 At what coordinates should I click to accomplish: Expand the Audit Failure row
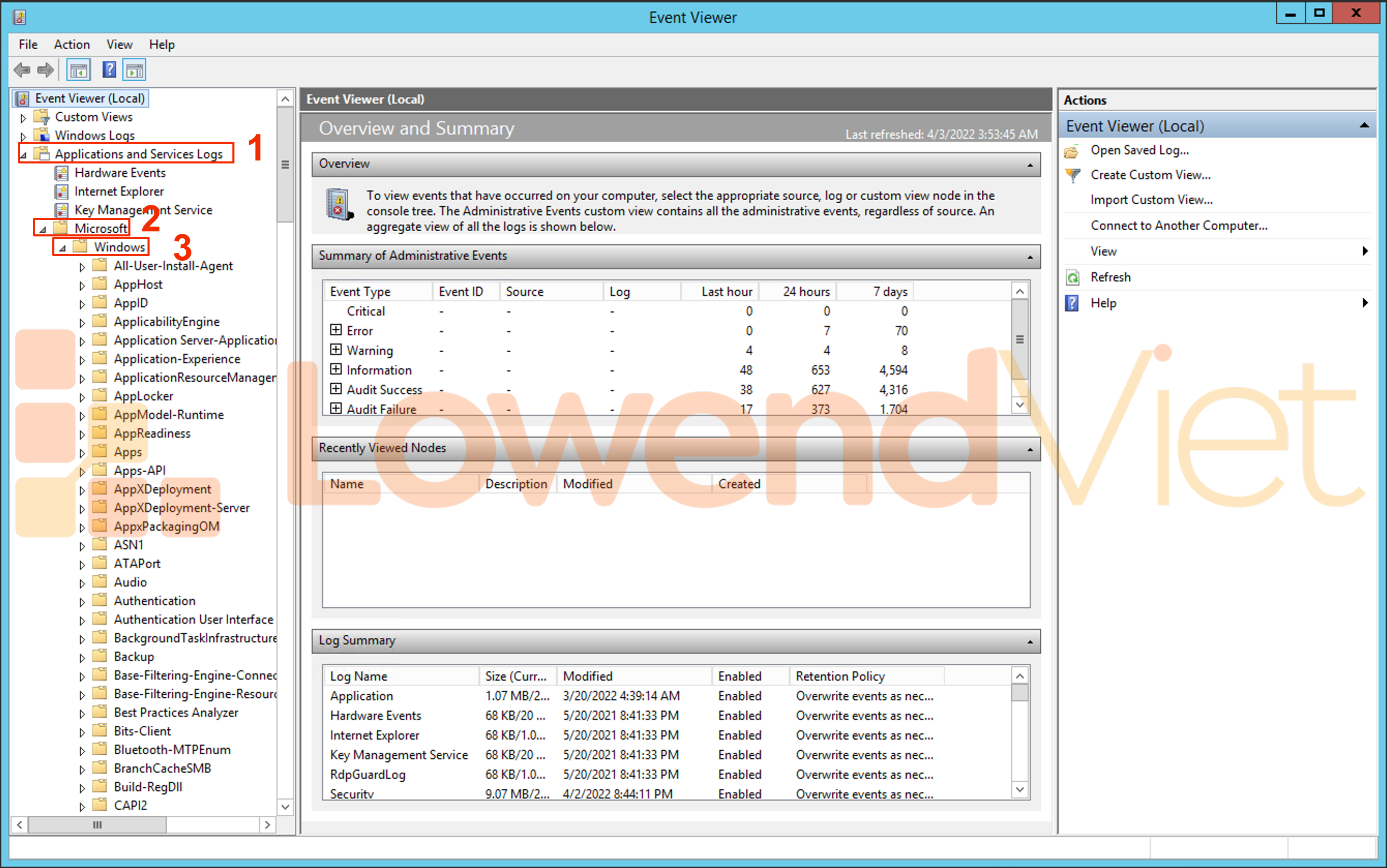coord(336,409)
